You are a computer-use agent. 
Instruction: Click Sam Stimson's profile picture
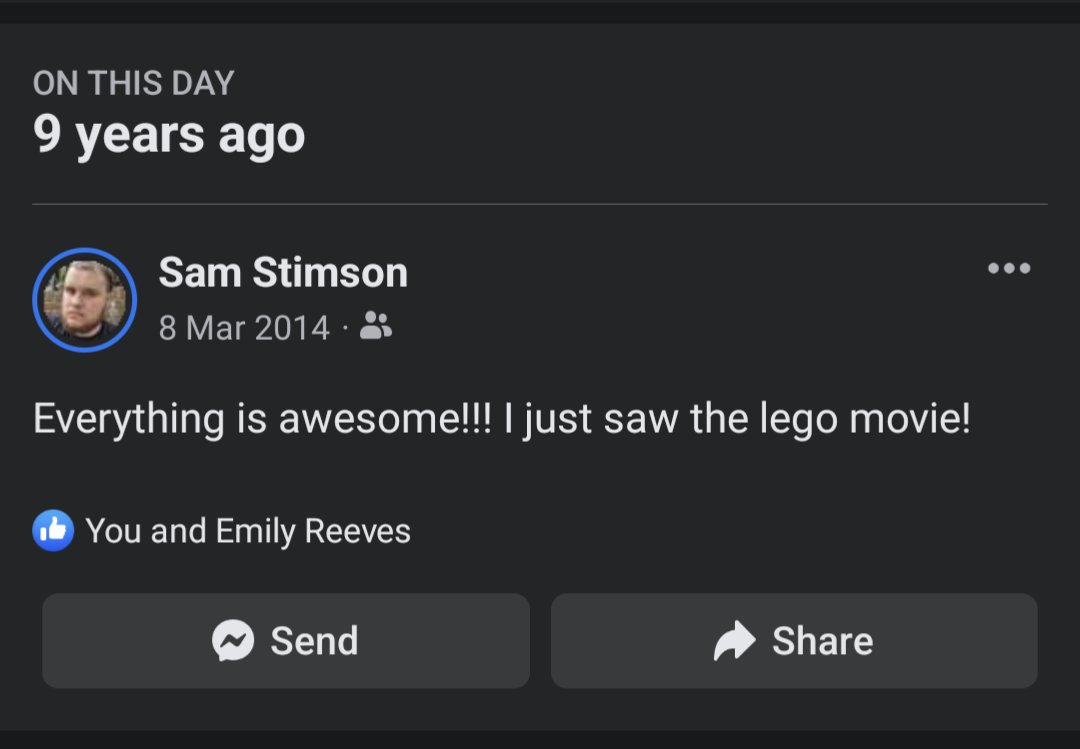[84, 300]
